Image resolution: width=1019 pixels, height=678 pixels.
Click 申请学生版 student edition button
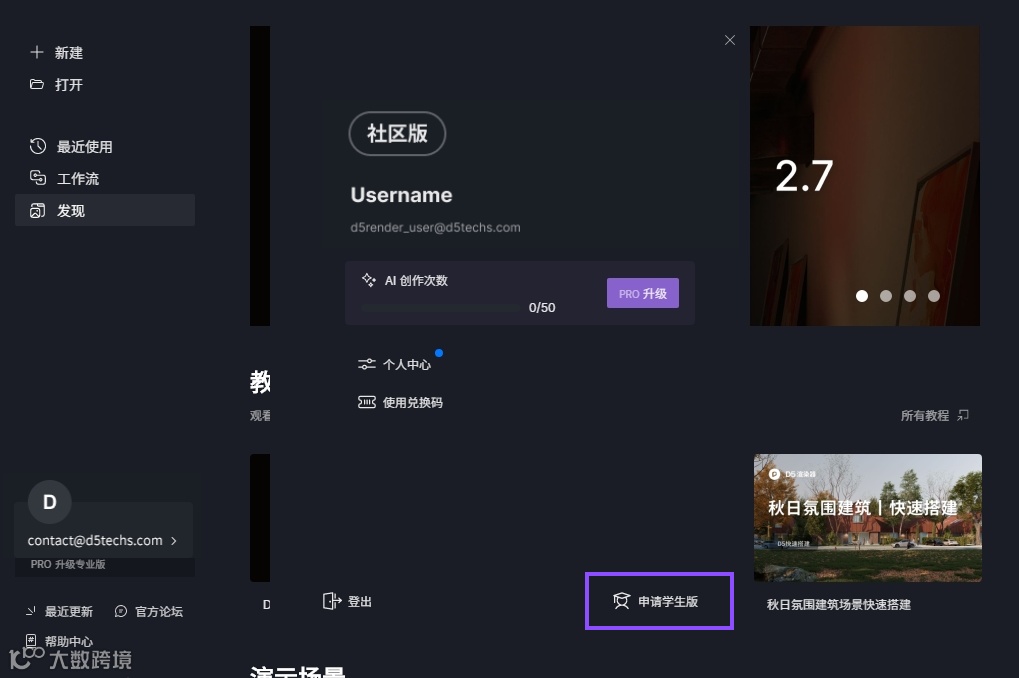(x=659, y=601)
